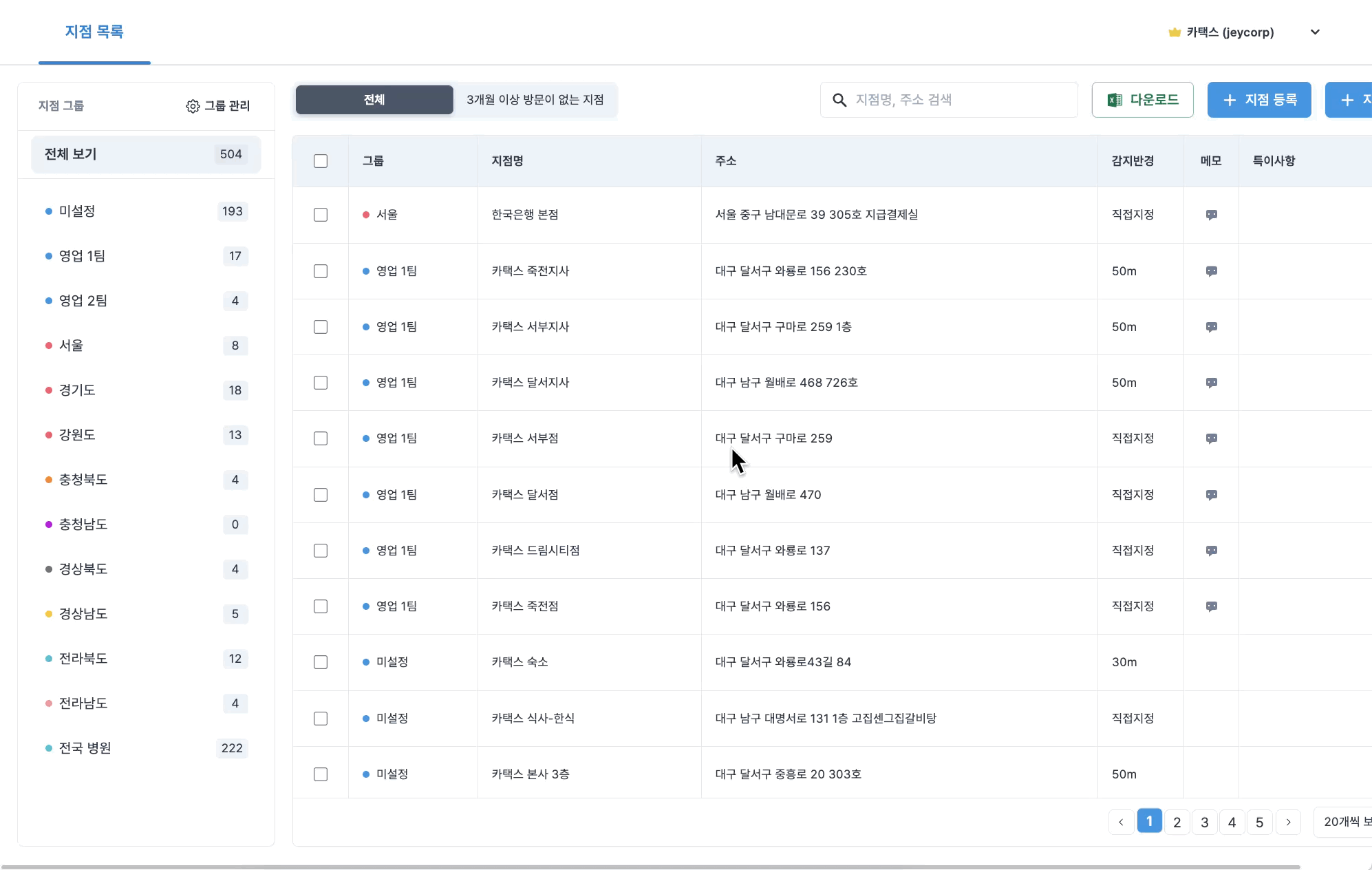Click the magnifier search icon
Image resolution: width=1372 pixels, height=870 pixels.
tap(839, 100)
